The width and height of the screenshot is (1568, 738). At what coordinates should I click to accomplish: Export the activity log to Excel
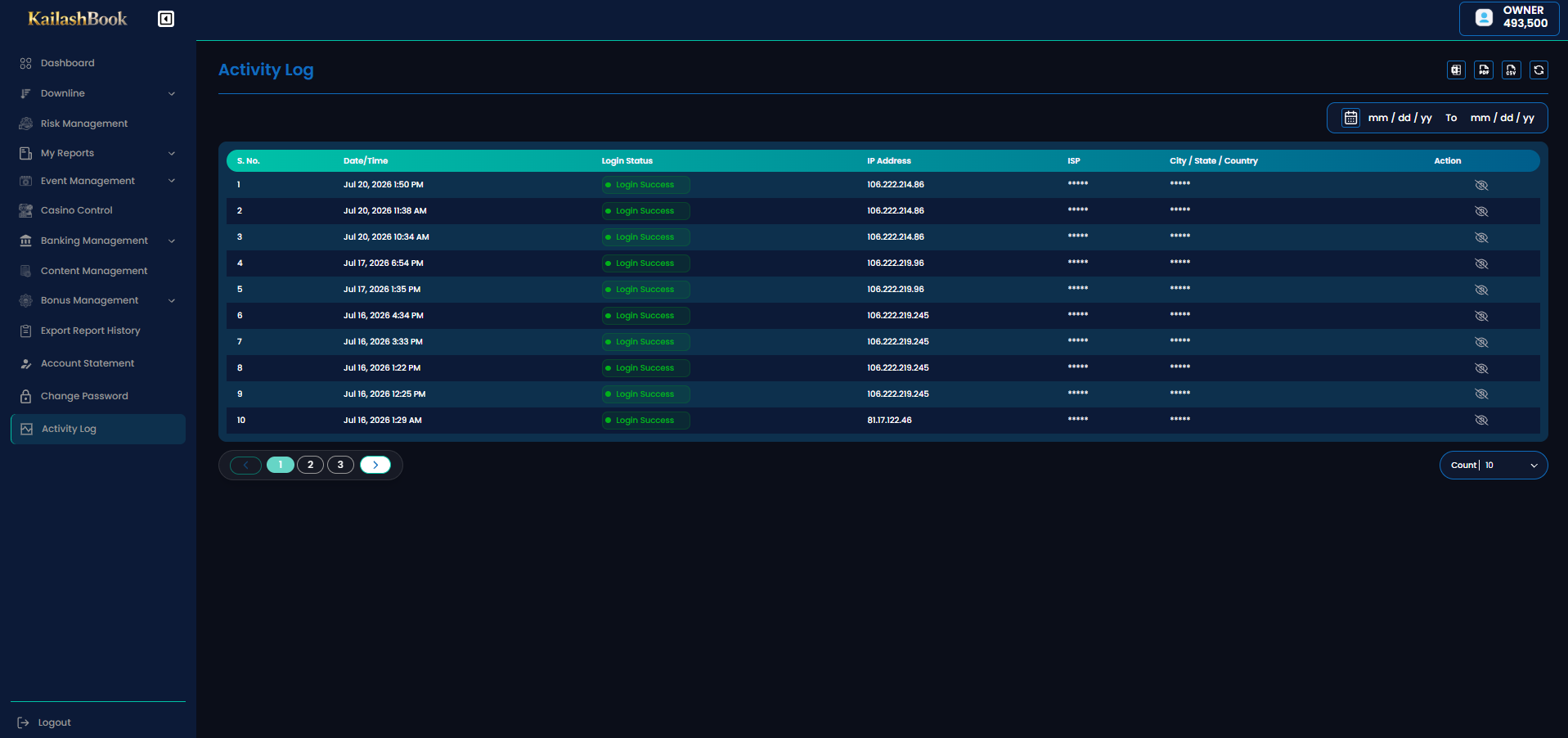coord(1456,70)
